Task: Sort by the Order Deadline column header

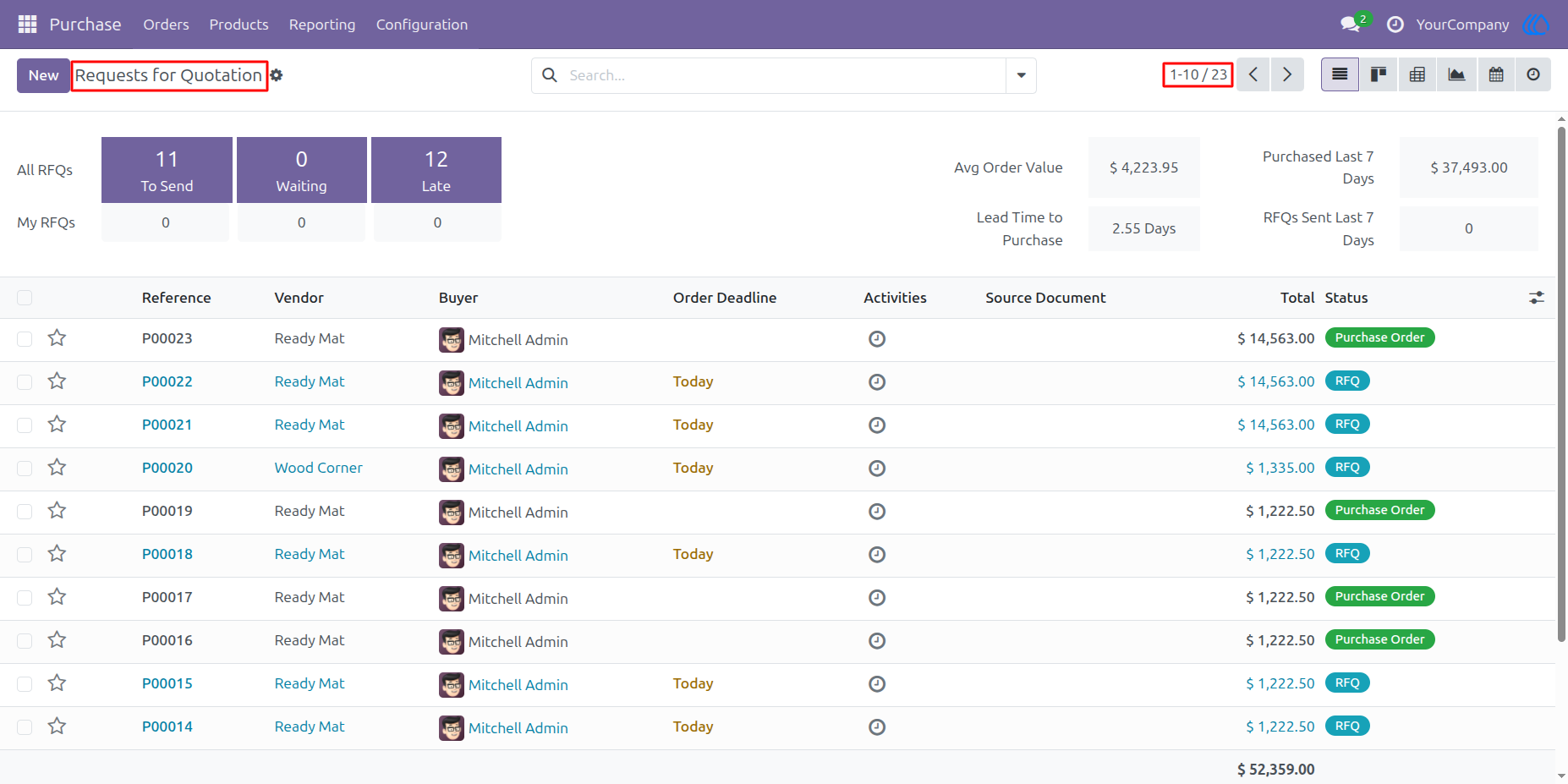Action: click(x=725, y=298)
